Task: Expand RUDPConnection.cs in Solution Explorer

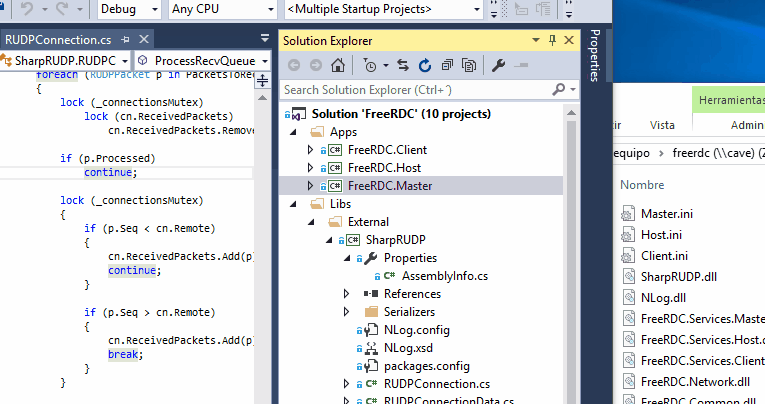Action: [346, 384]
